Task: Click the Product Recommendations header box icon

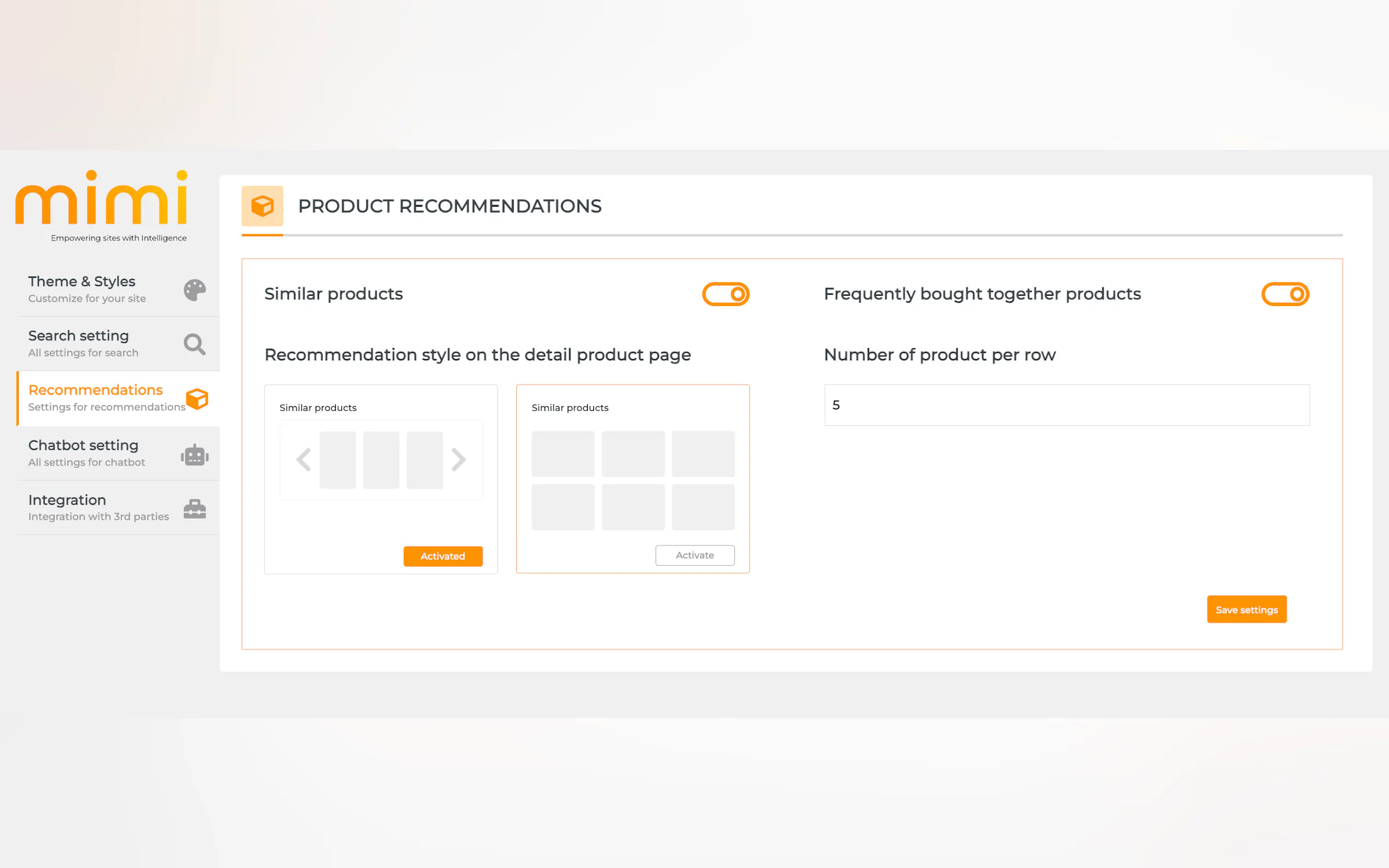Action: click(x=262, y=206)
